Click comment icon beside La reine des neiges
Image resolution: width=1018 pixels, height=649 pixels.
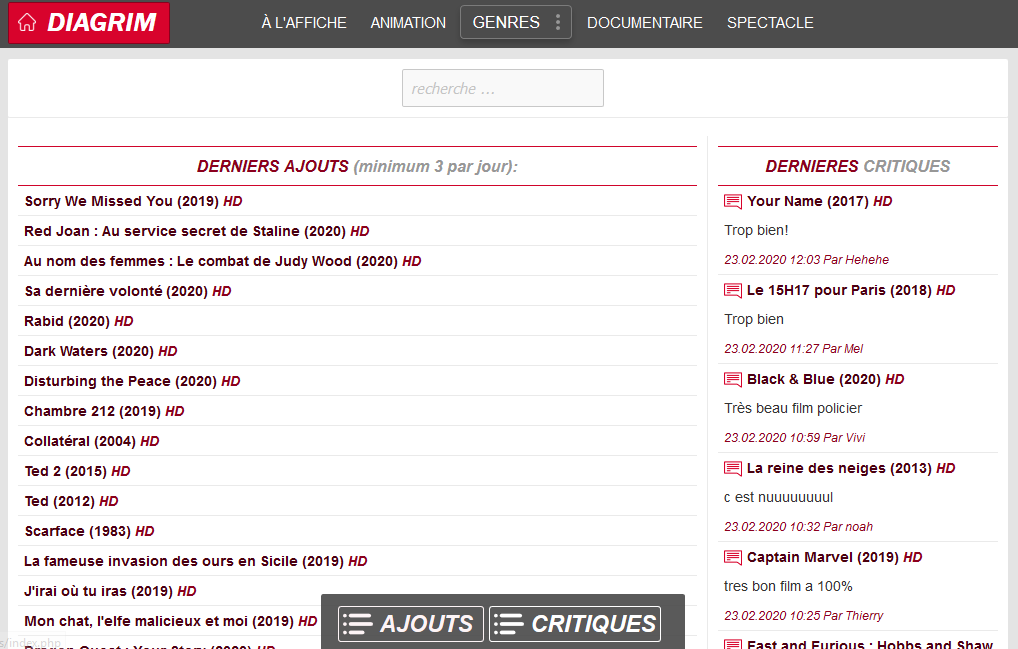732,469
